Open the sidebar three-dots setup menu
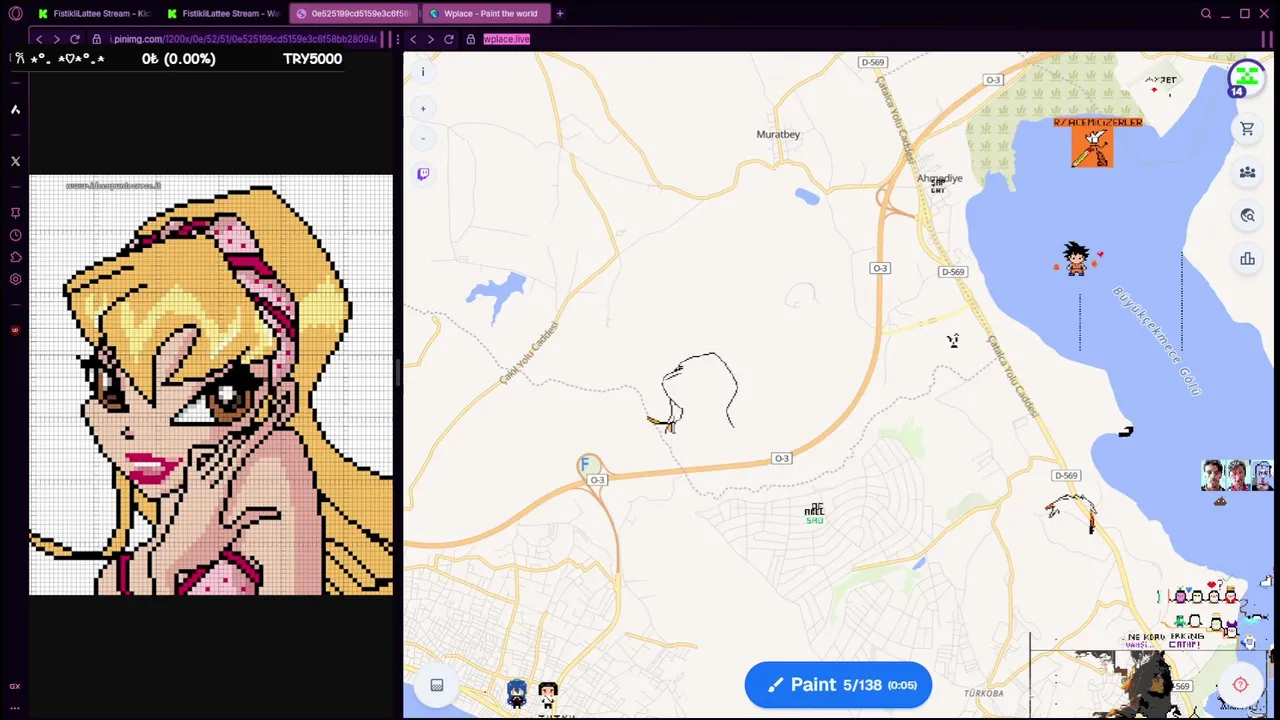1280x720 pixels. coord(15,707)
